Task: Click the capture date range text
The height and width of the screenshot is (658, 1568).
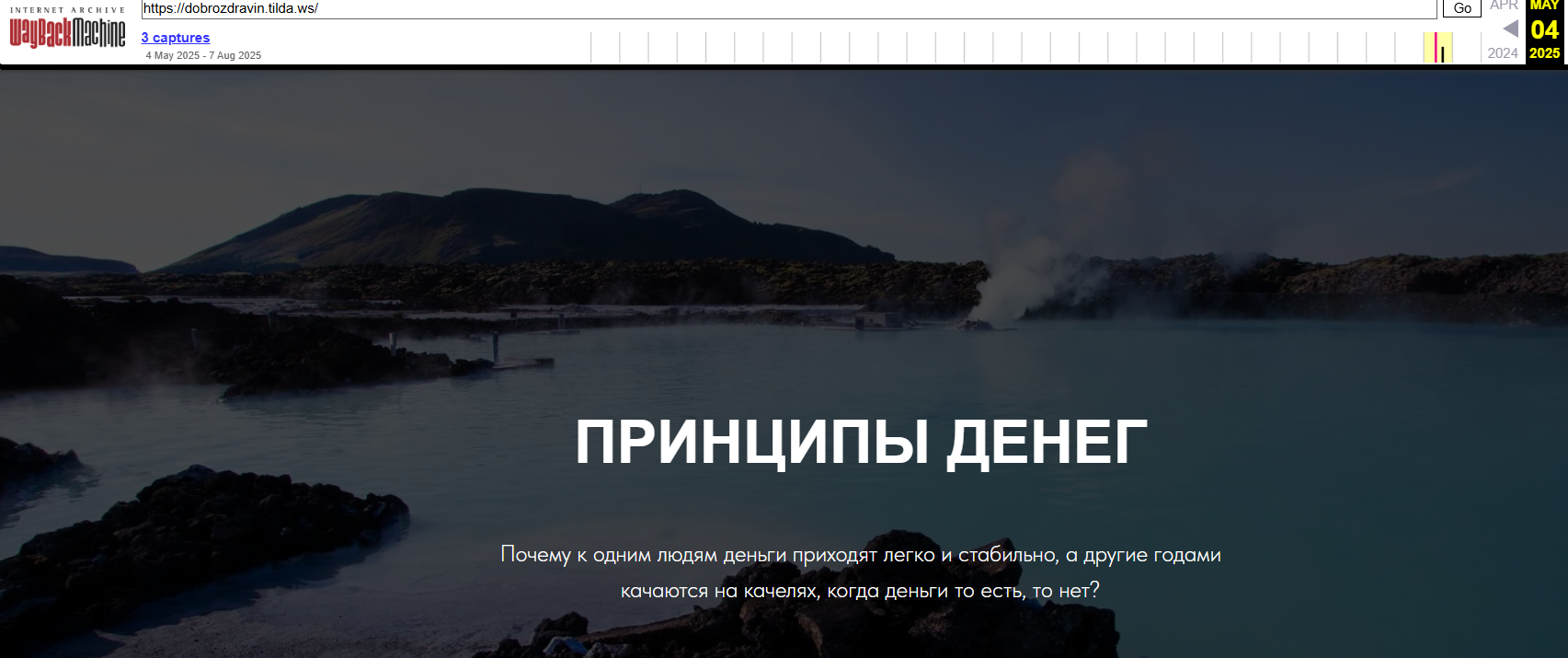Action: point(203,55)
